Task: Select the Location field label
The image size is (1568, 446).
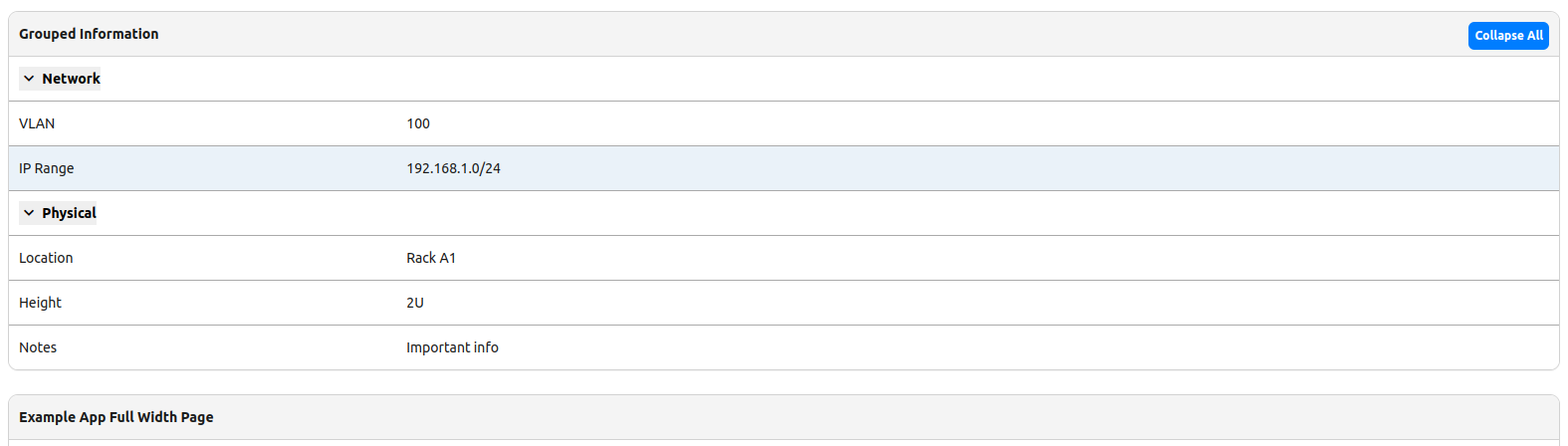Action: tap(46, 258)
